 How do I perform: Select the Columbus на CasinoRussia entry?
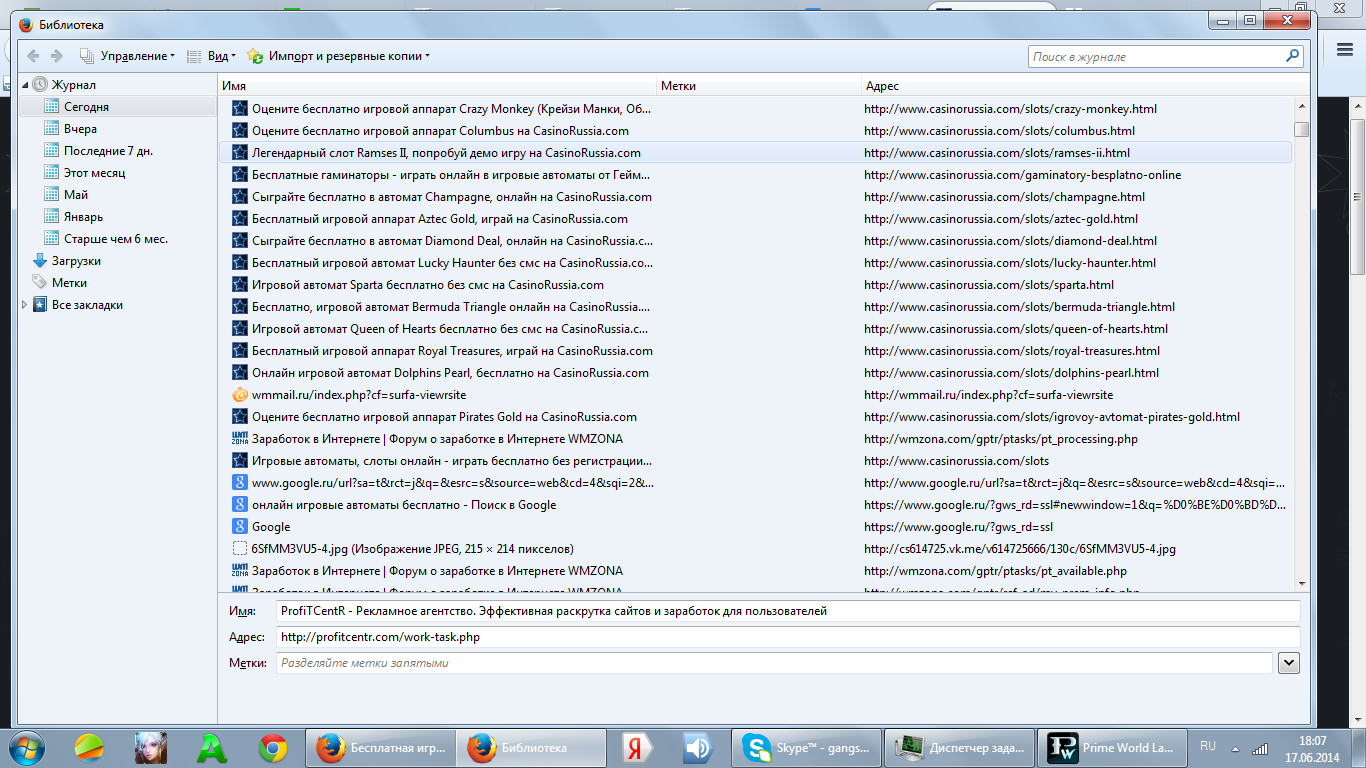click(755, 131)
